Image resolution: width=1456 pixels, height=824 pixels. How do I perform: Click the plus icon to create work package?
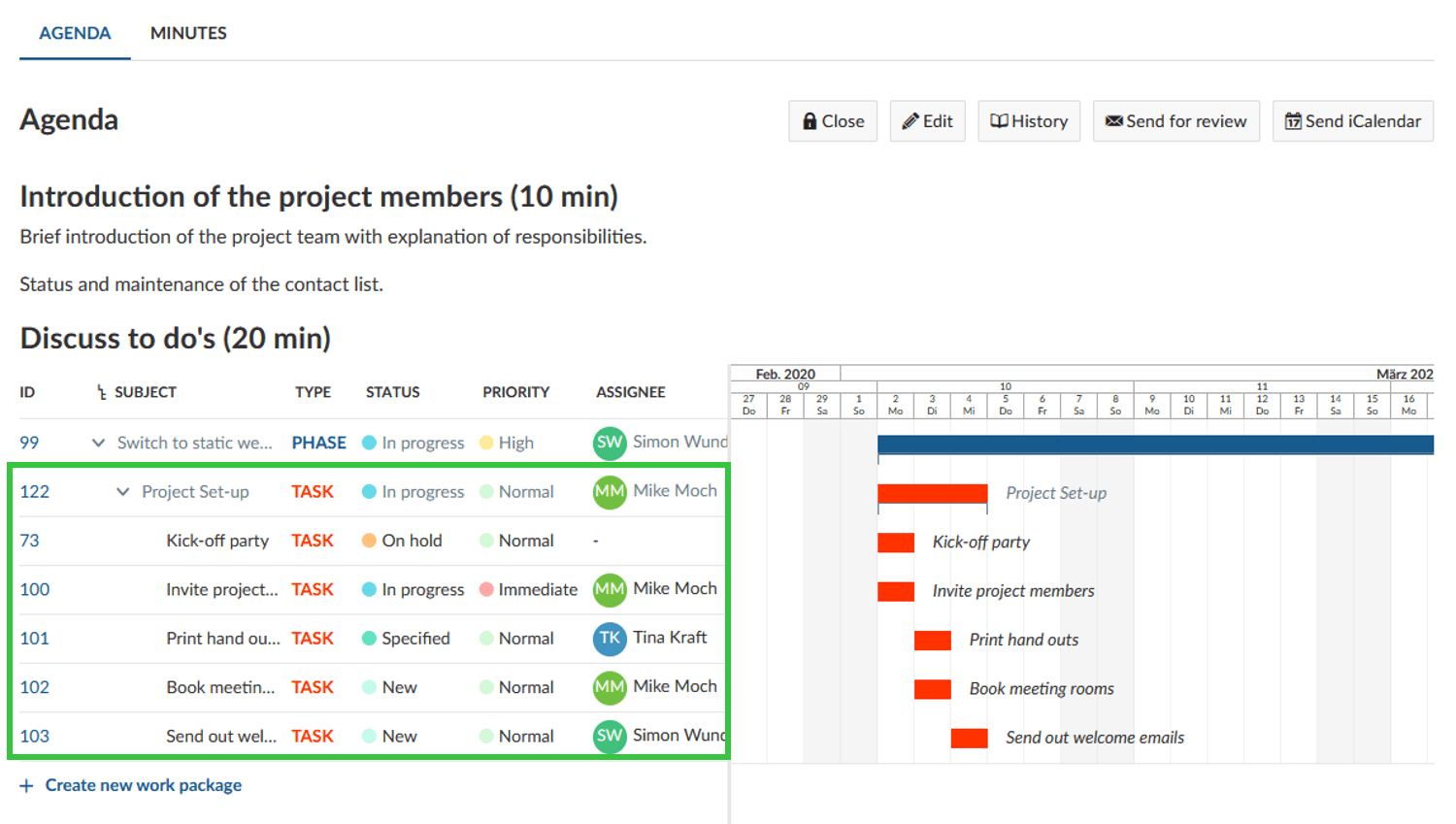[x=26, y=785]
